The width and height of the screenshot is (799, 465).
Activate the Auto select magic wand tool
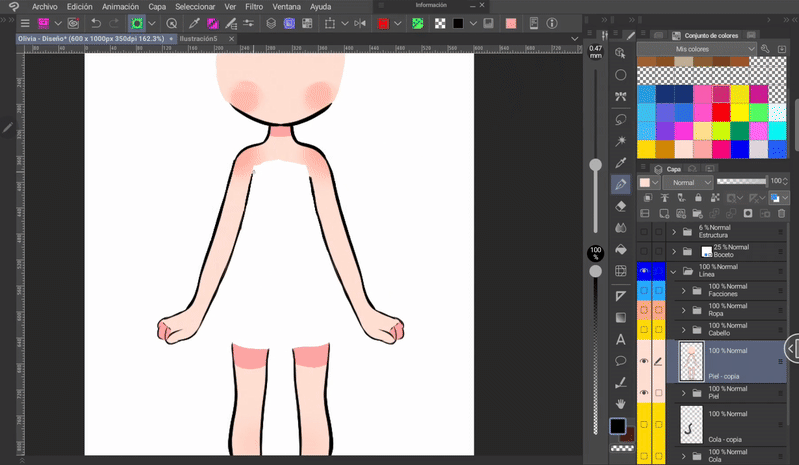point(621,141)
